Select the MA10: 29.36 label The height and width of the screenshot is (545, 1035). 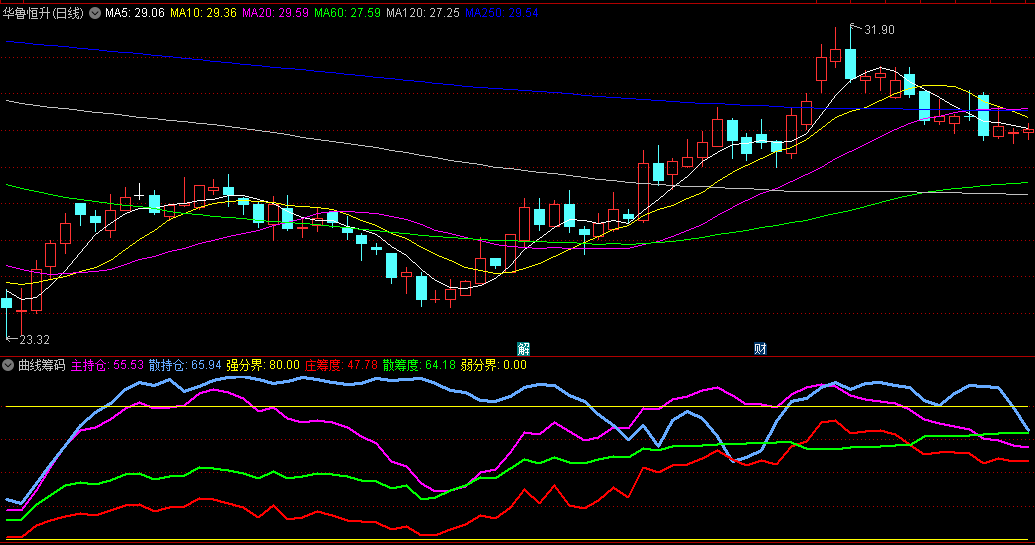click(x=203, y=13)
